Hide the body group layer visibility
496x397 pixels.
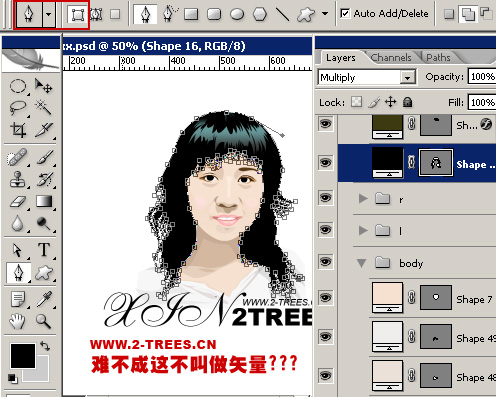[x=326, y=262]
